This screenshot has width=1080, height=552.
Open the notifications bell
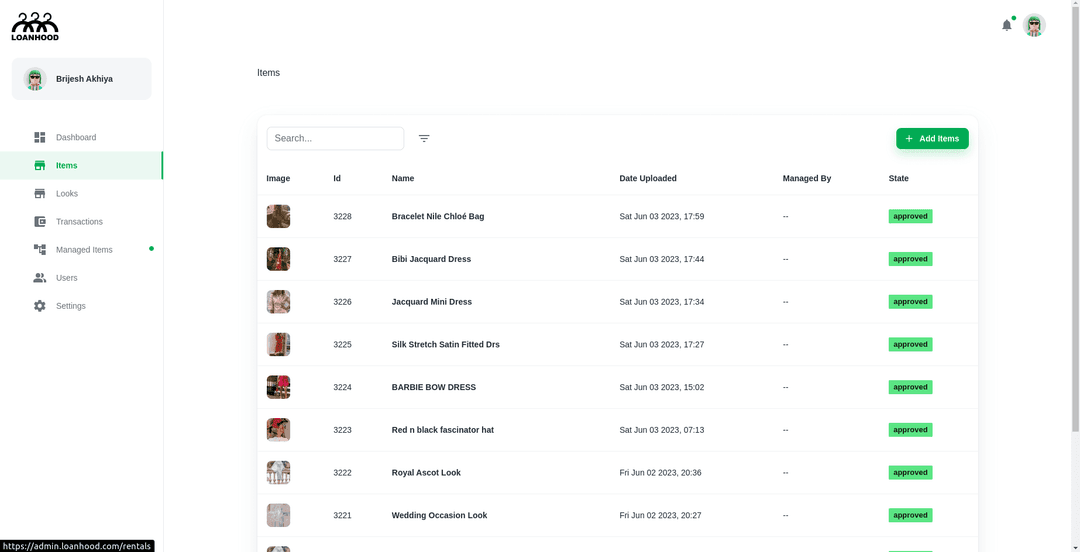1006,25
